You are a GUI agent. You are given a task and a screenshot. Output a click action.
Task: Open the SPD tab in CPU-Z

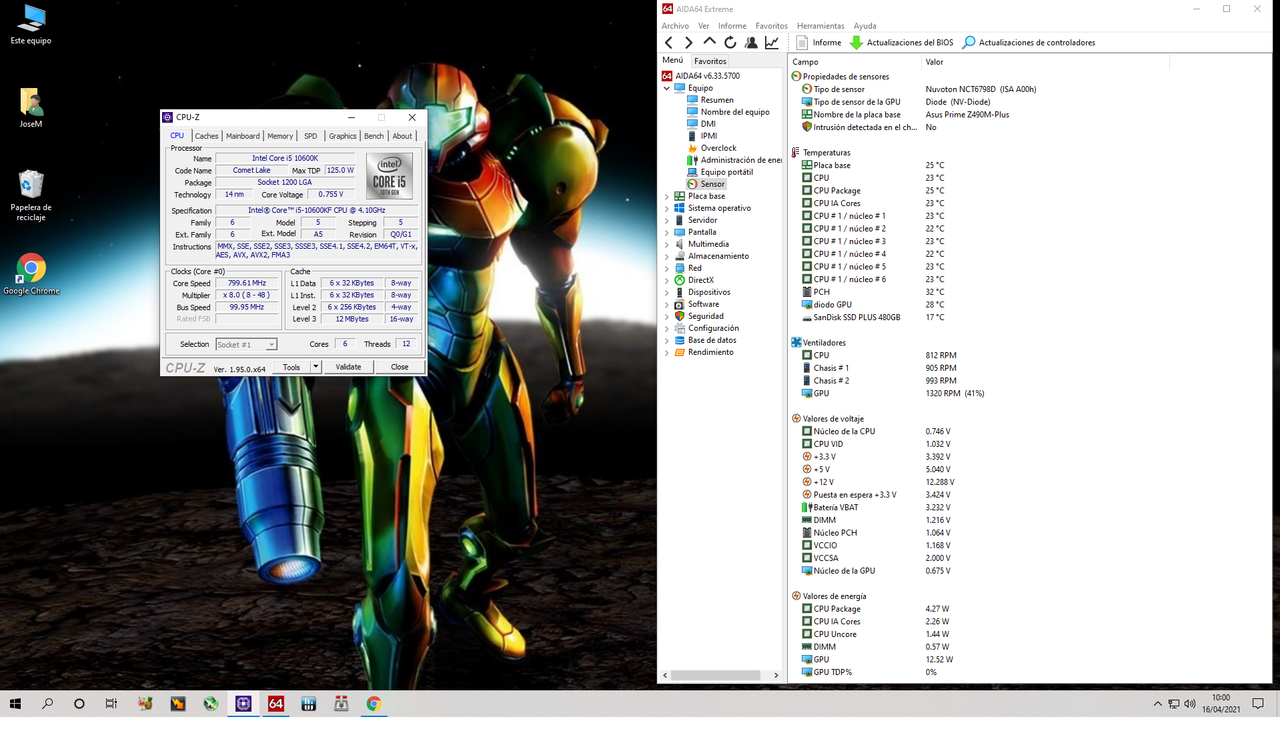(x=310, y=136)
